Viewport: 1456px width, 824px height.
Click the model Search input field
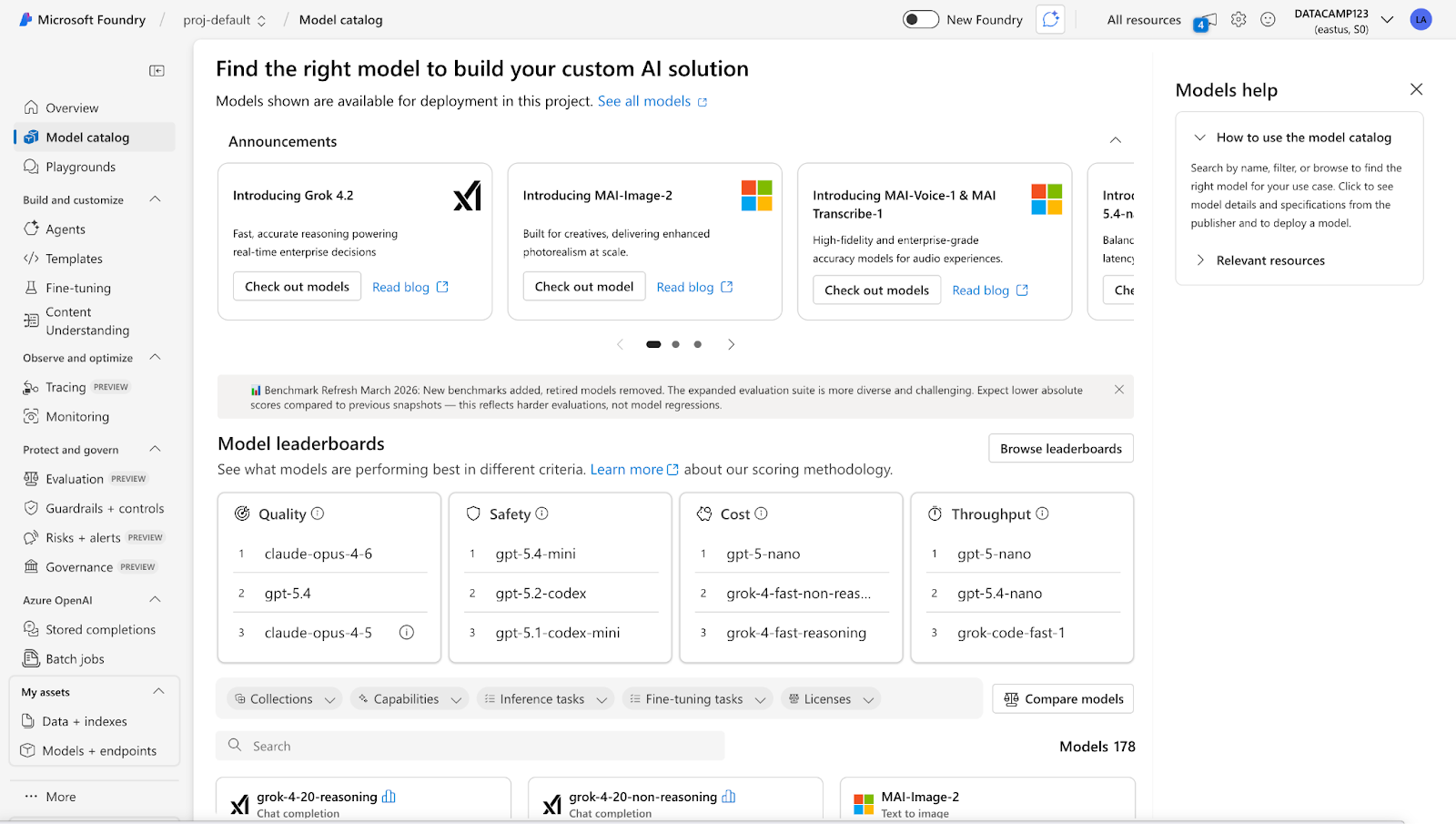(470, 746)
